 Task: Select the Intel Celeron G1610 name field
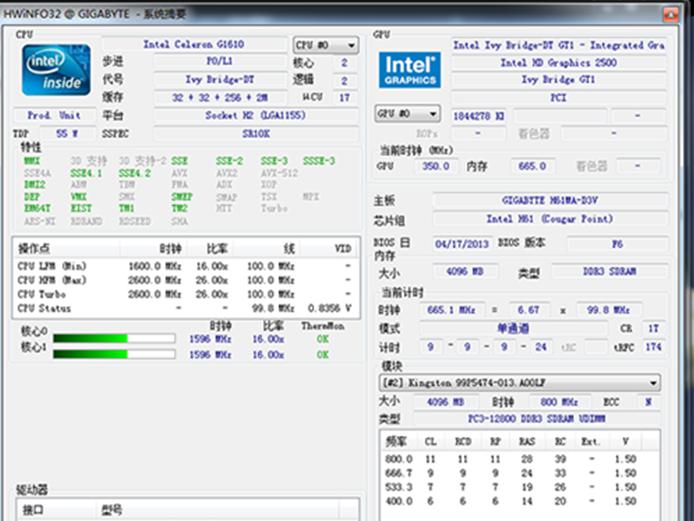click(x=194, y=44)
